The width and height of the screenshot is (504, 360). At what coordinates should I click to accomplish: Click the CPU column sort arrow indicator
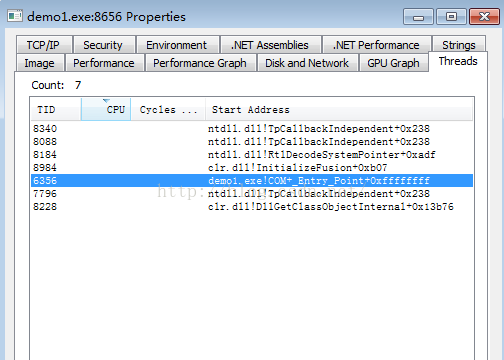click(106, 101)
